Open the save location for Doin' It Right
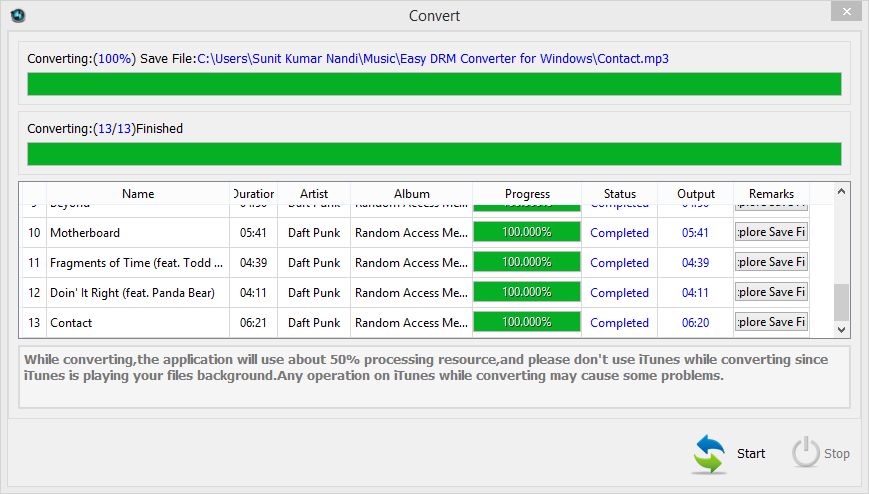The height and width of the screenshot is (494, 869). point(771,292)
